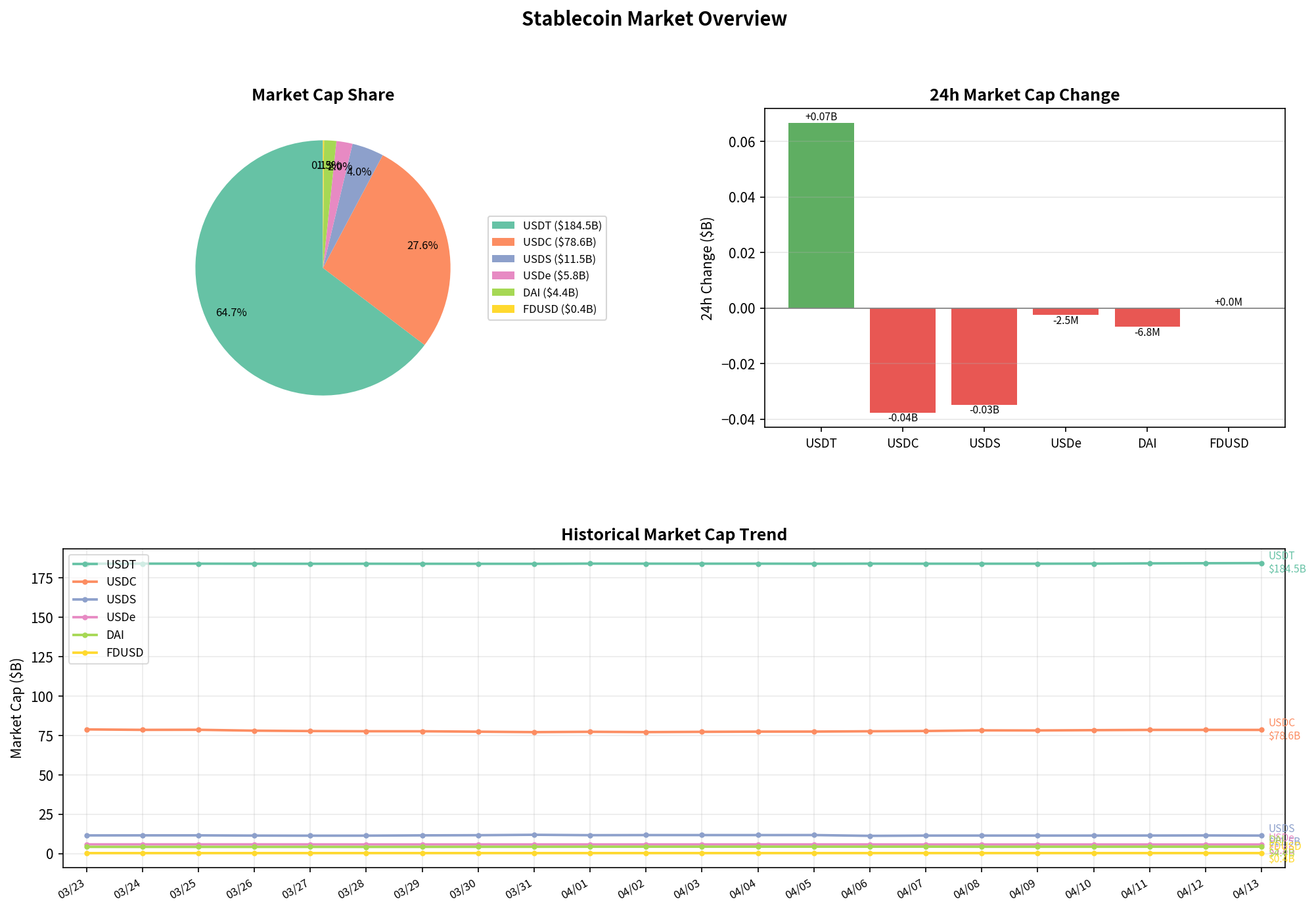Click the "Market Cap Share" chart title

pyautogui.click(x=323, y=95)
